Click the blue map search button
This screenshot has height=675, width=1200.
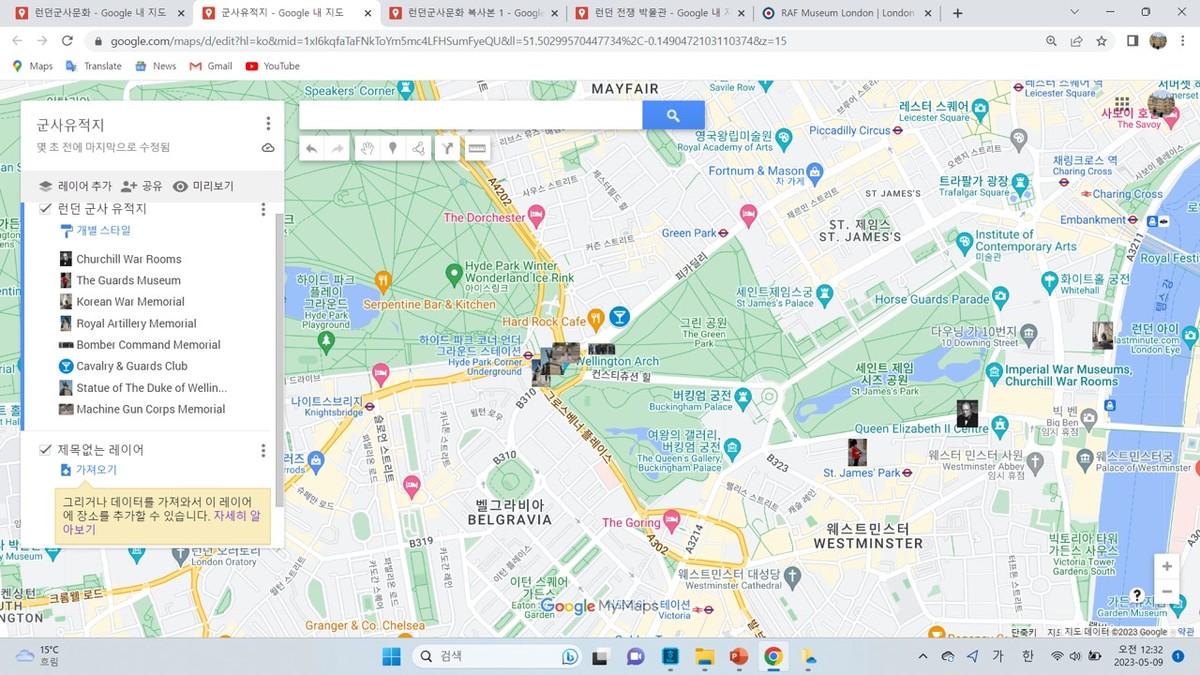[673, 116]
